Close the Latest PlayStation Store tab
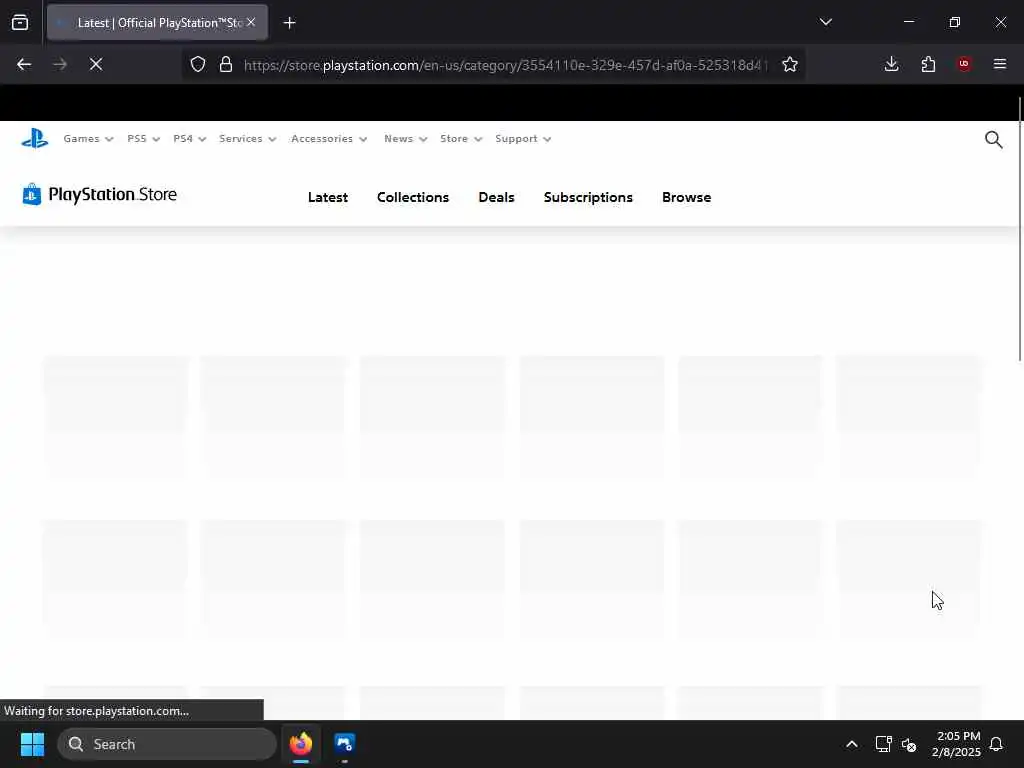Screen dimensions: 1024x768 (251, 22)
